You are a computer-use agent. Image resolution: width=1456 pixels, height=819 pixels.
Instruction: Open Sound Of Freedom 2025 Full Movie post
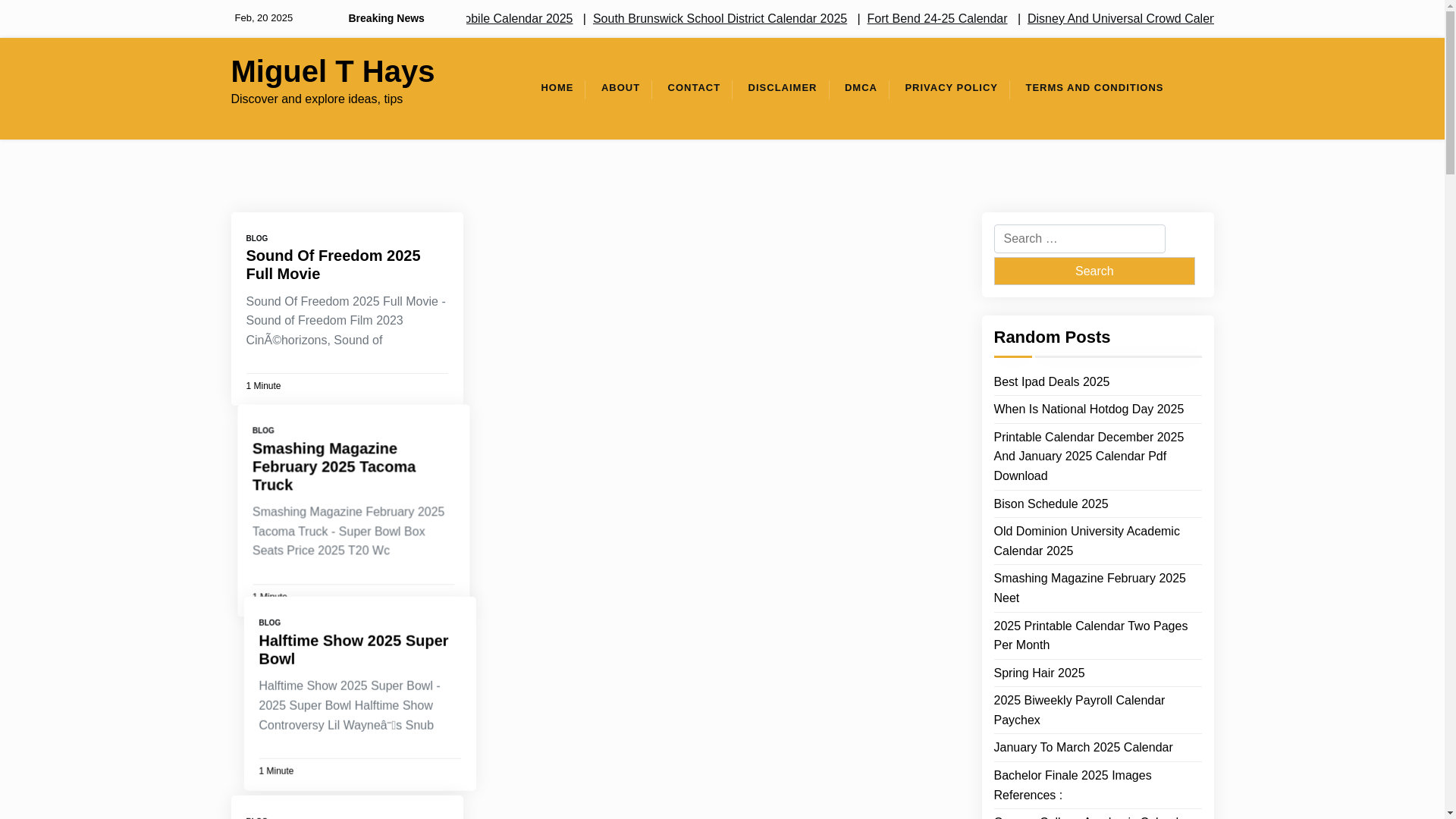333,265
